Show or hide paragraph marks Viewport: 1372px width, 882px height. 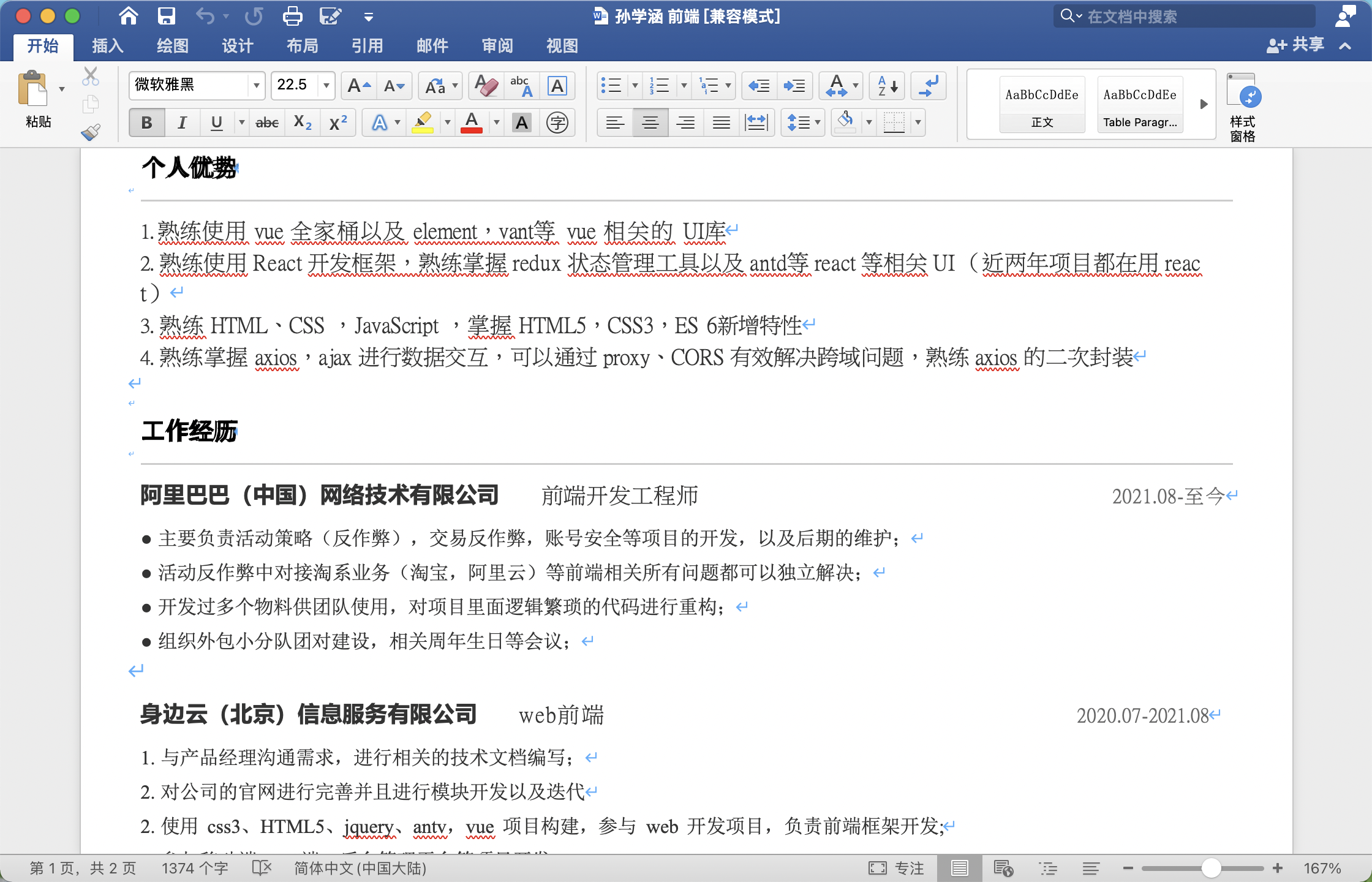[929, 86]
